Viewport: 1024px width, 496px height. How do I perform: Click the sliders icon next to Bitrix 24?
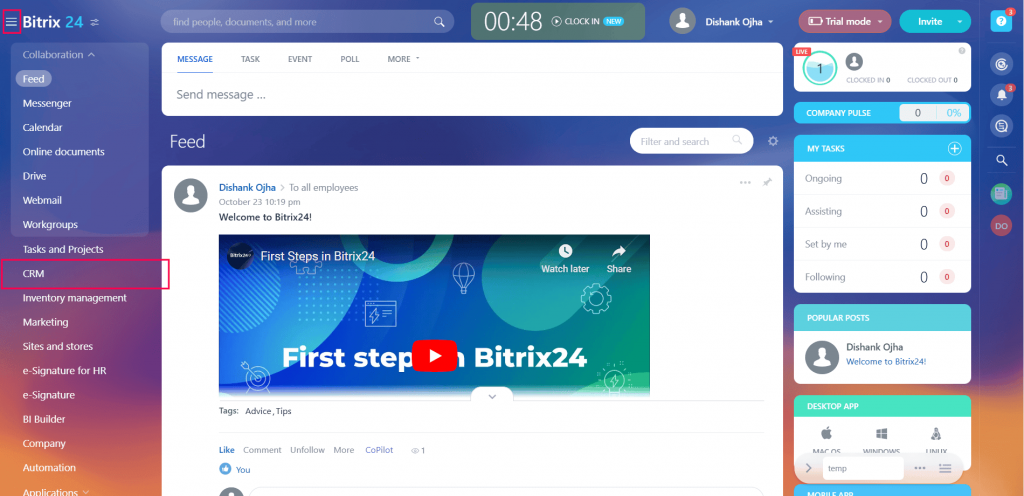pos(95,22)
